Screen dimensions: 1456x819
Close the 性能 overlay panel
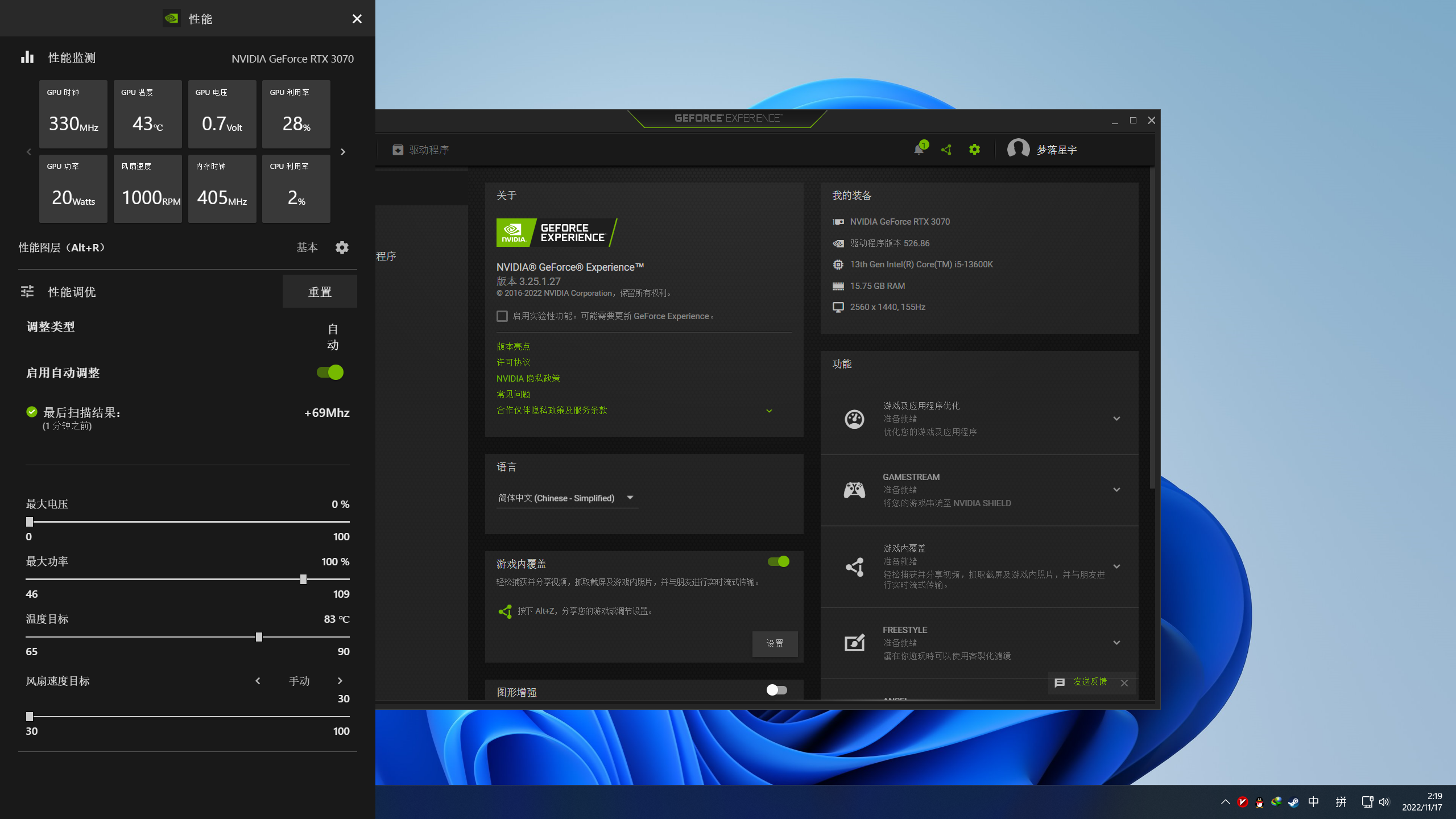357,19
